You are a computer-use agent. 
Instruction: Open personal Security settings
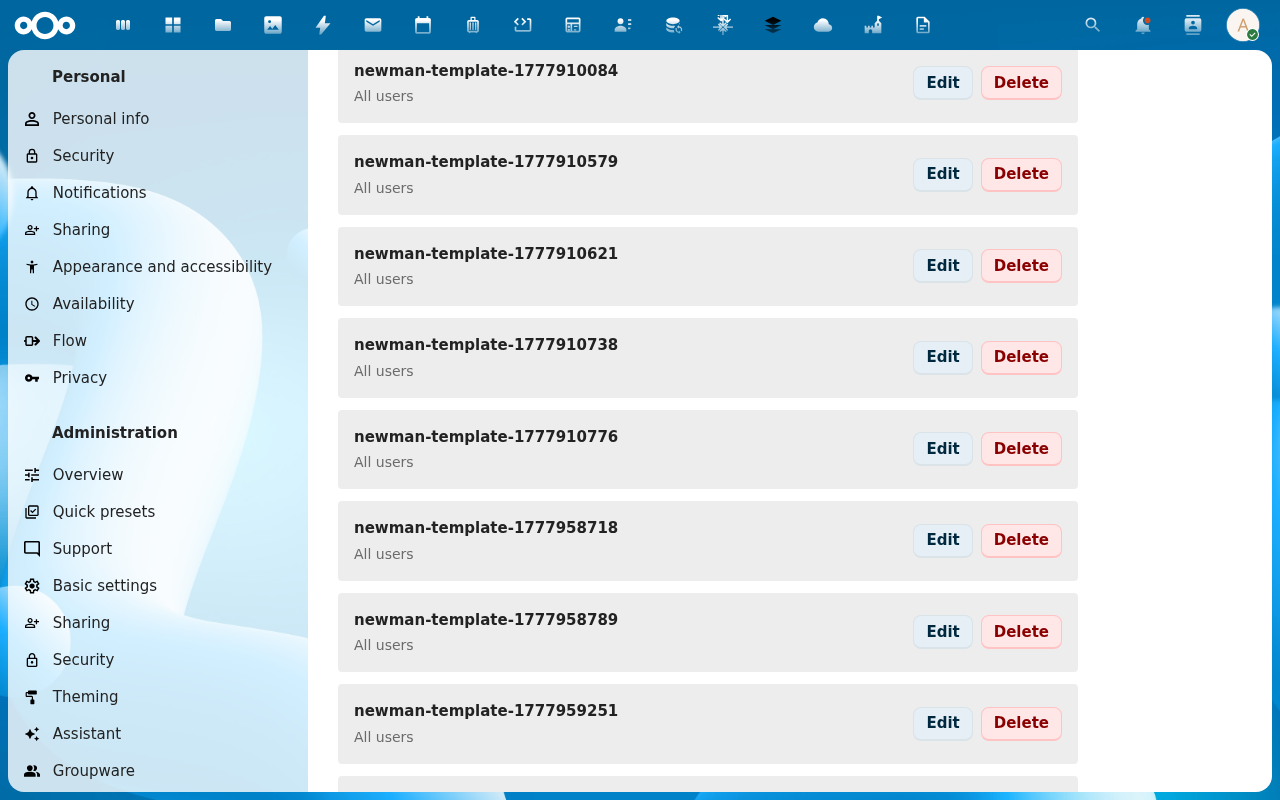(x=158, y=156)
